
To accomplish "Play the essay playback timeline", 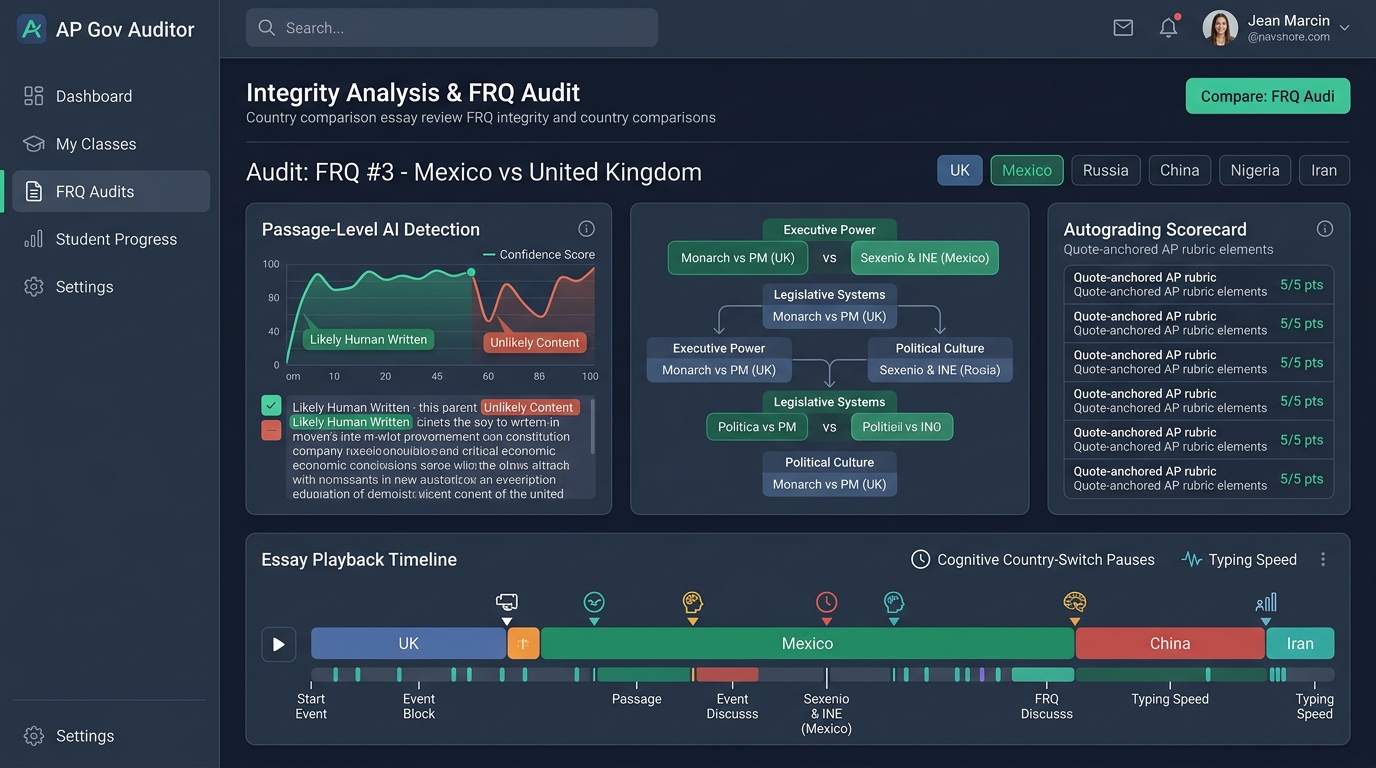I will tap(279, 644).
